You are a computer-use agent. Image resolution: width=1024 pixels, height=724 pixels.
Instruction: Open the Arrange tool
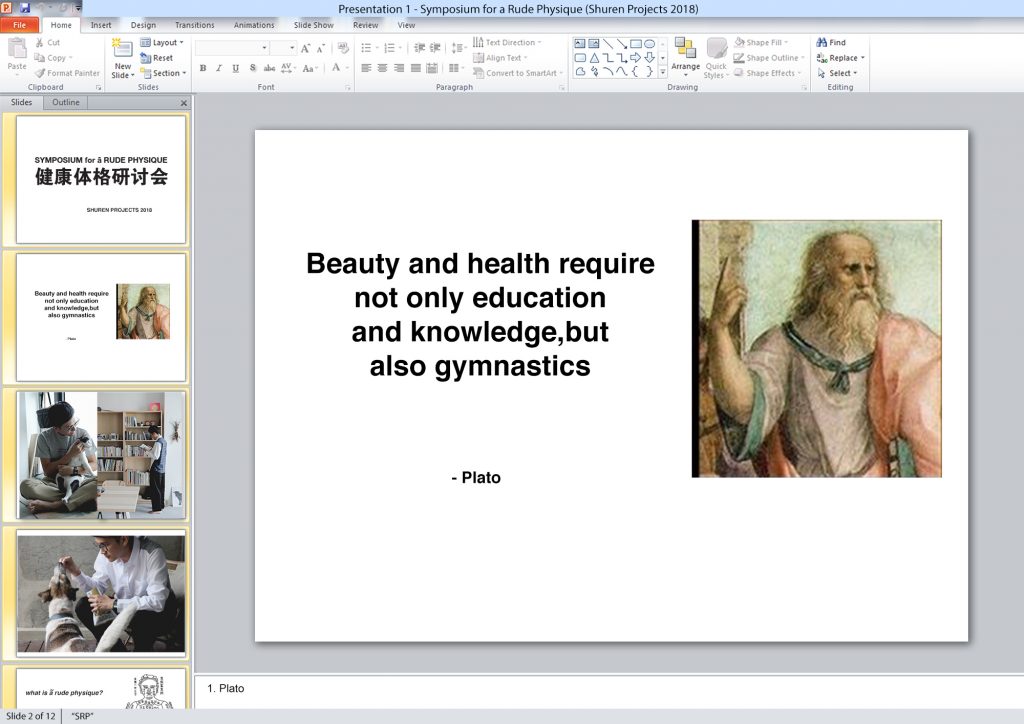(685, 55)
